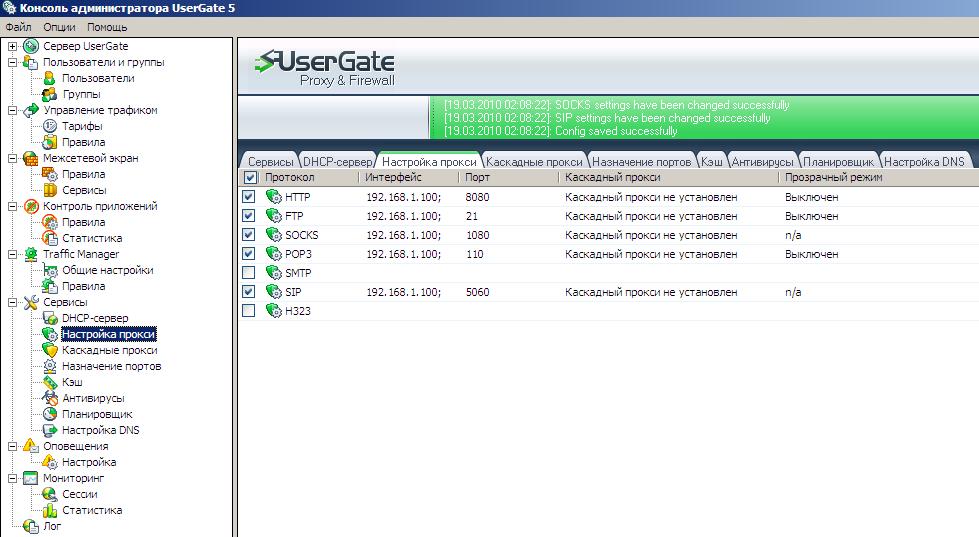Click the Межсетевой экран firewall icon

tap(31, 158)
